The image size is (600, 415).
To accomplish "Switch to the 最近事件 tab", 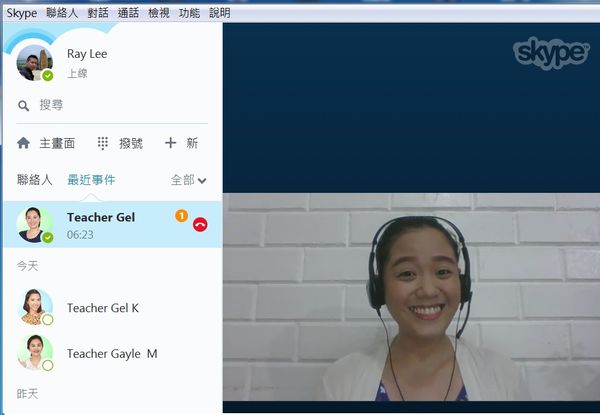I will [x=91, y=180].
